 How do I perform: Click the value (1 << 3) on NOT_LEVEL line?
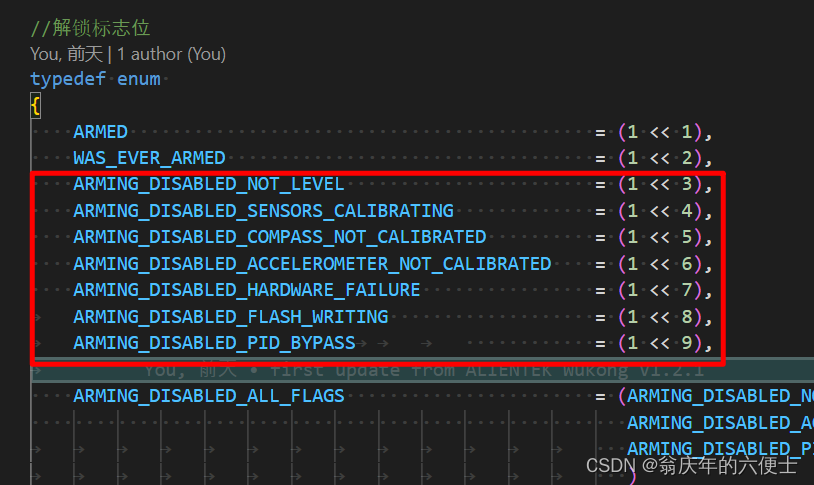(x=660, y=184)
